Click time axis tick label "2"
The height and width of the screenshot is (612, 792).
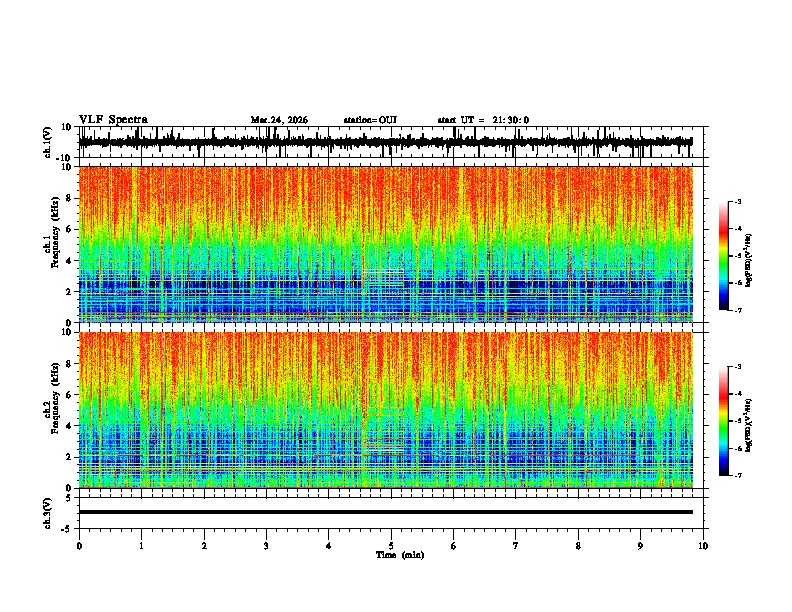pyautogui.click(x=204, y=546)
